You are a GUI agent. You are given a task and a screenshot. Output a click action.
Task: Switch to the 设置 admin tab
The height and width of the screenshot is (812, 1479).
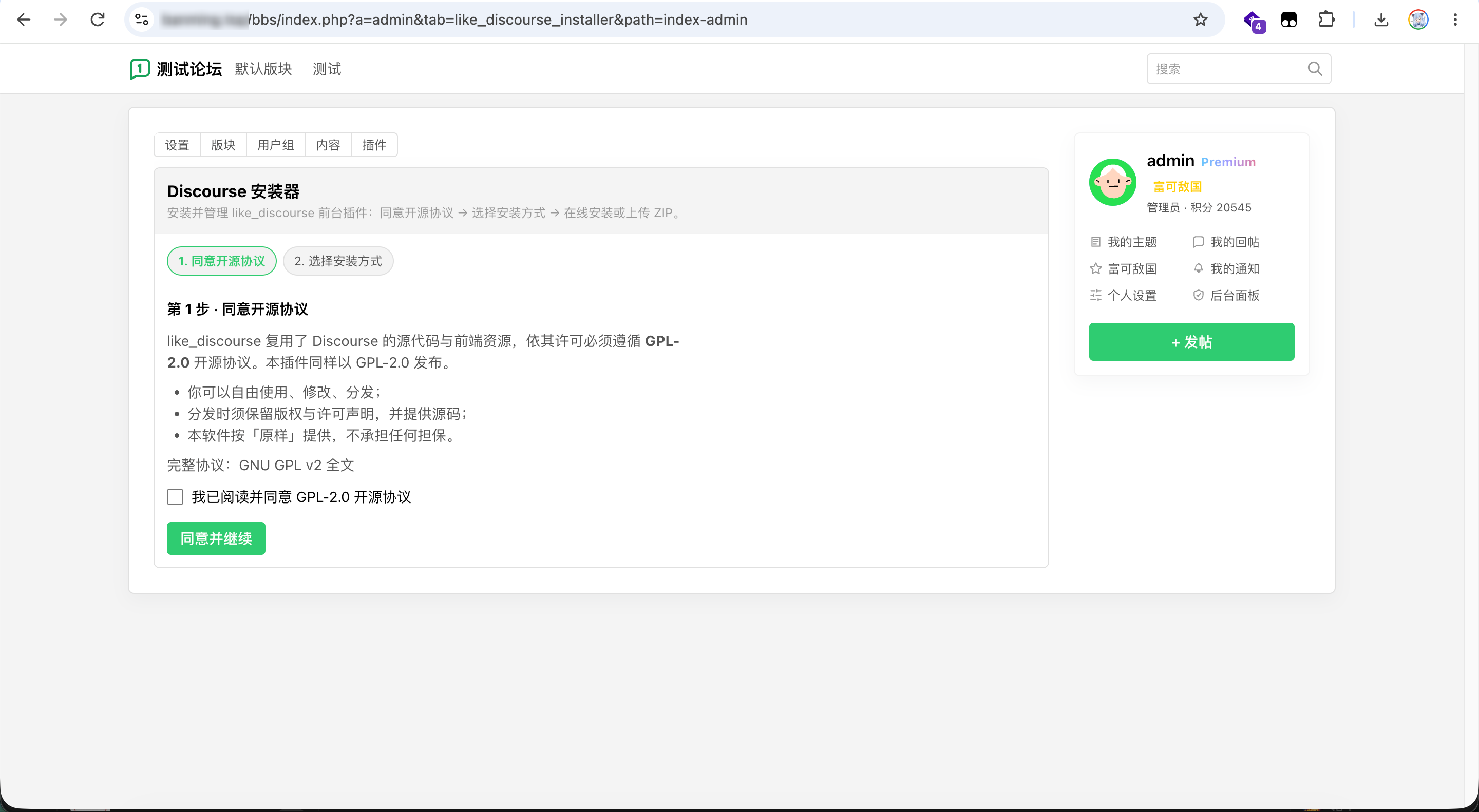[177, 145]
